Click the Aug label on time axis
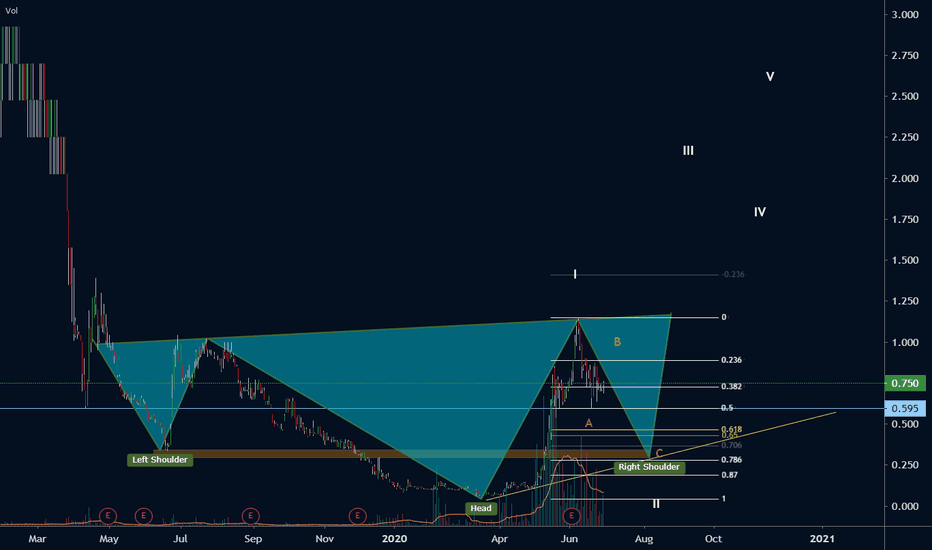Viewport: 932px width, 550px height. 644,539
